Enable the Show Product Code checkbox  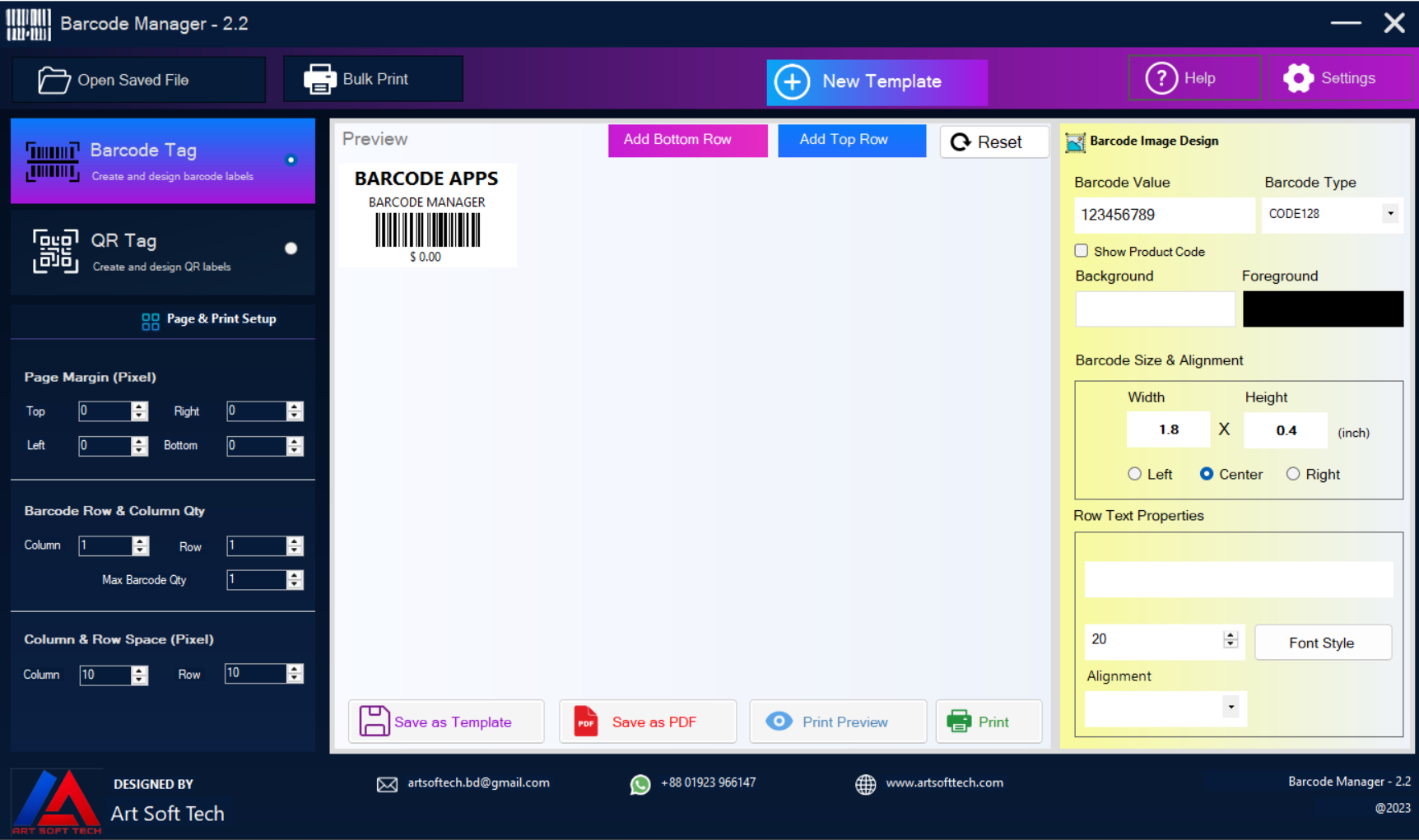coord(1082,251)
